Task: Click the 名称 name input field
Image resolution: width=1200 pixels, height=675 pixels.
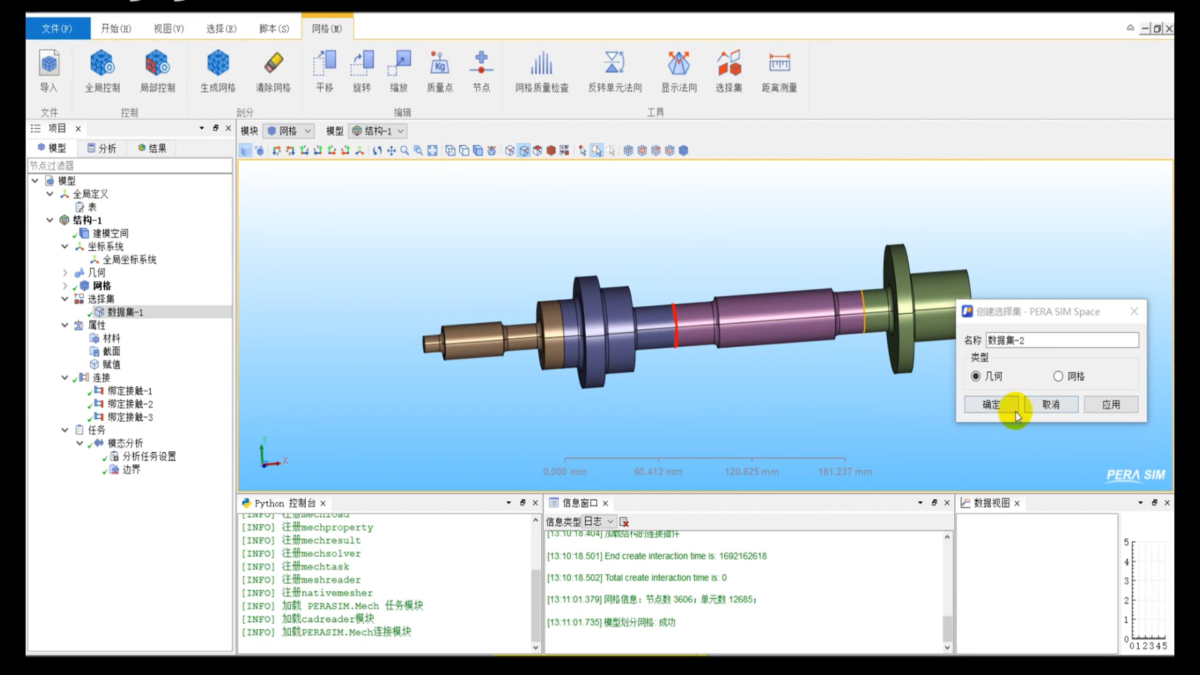Action: 1062,340
